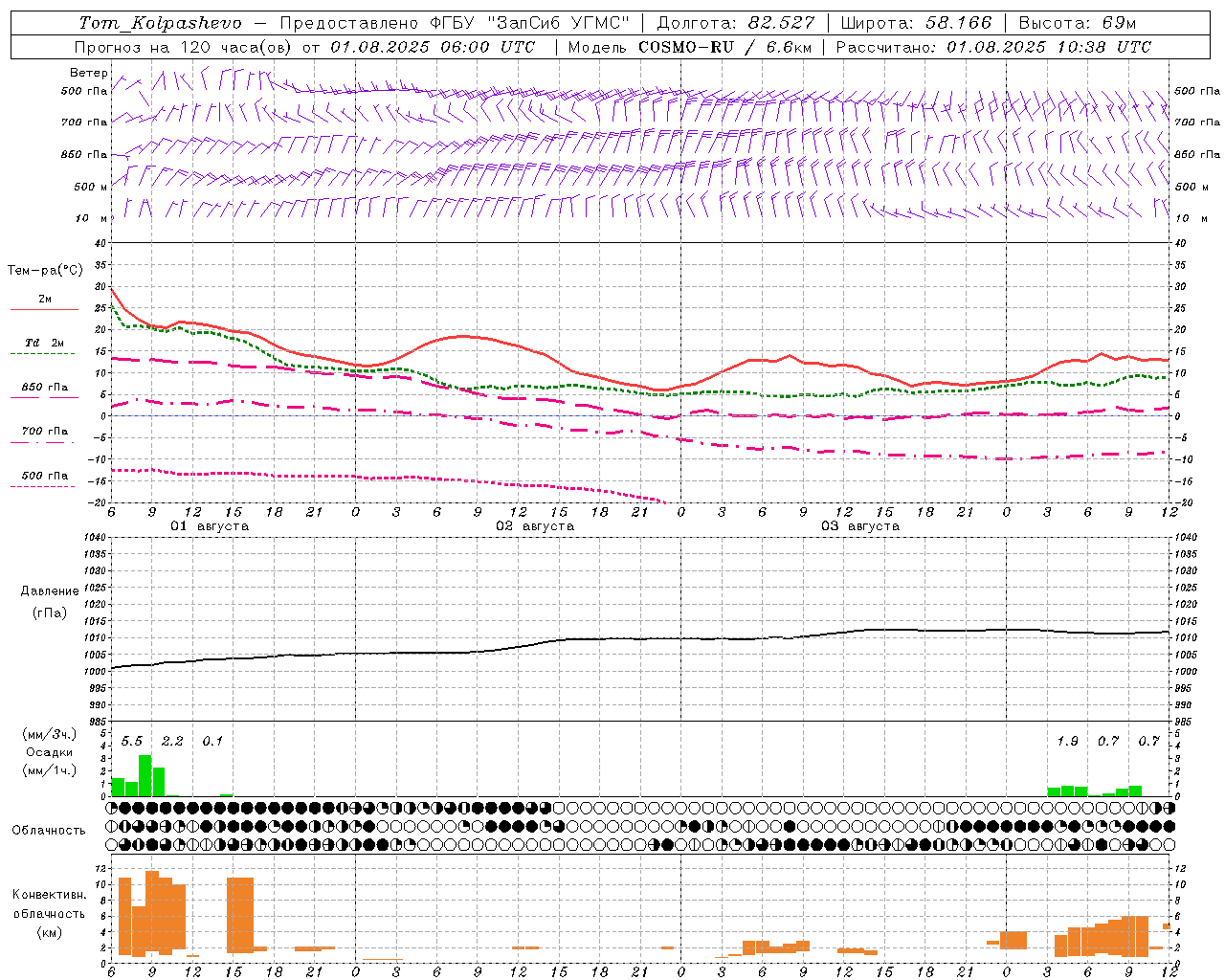Click the 0.1 precipitation total
Viewport: 1225px width, 980px height.
212,742
